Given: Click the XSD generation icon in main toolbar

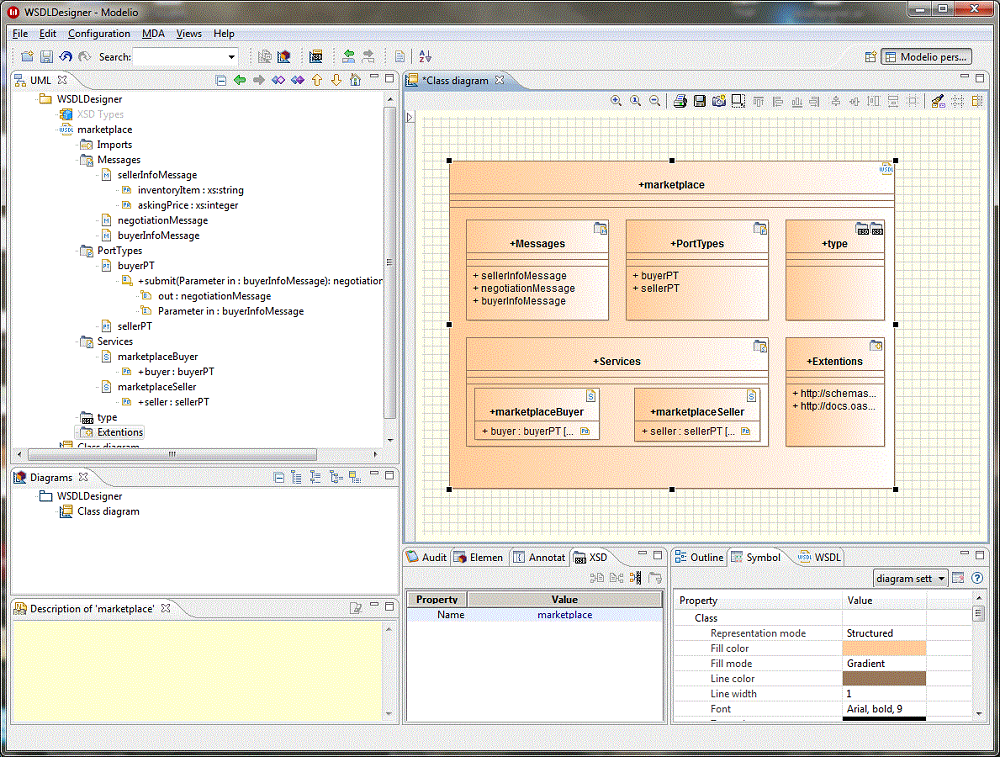Looking at the screenshot, I should 316,57.
